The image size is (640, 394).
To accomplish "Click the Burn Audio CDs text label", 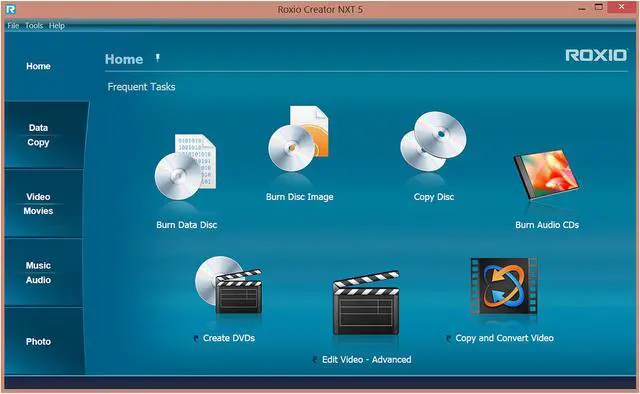I will click(547, 225).
